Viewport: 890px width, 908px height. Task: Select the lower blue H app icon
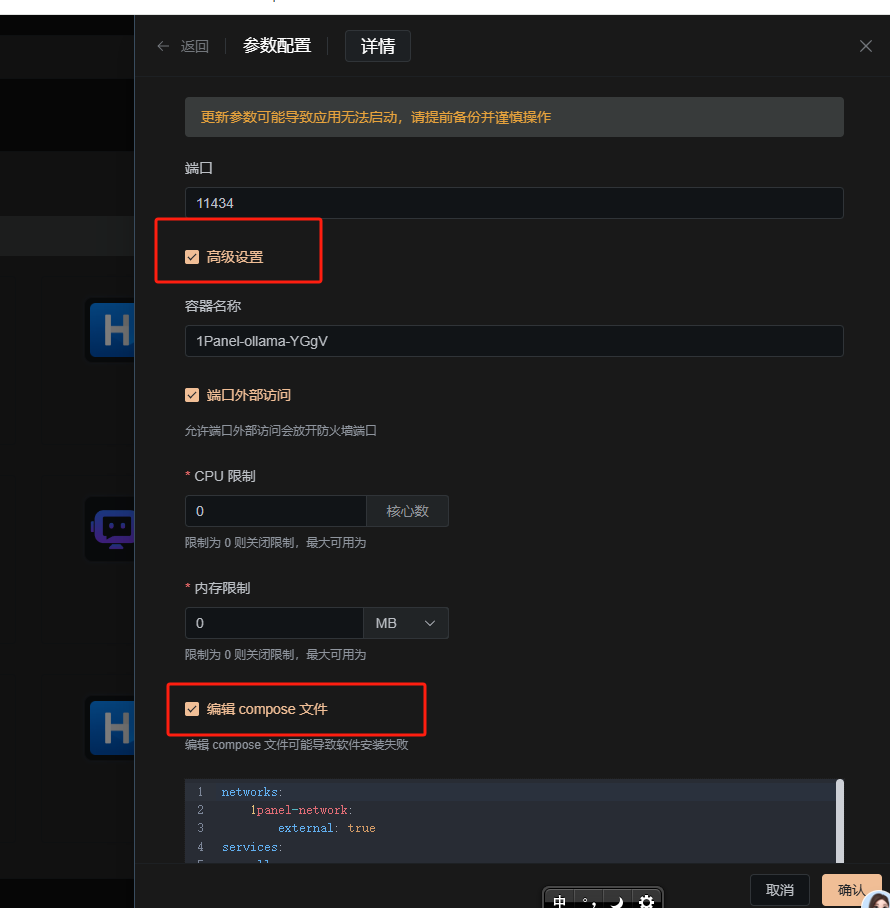[x=113, y=727]
